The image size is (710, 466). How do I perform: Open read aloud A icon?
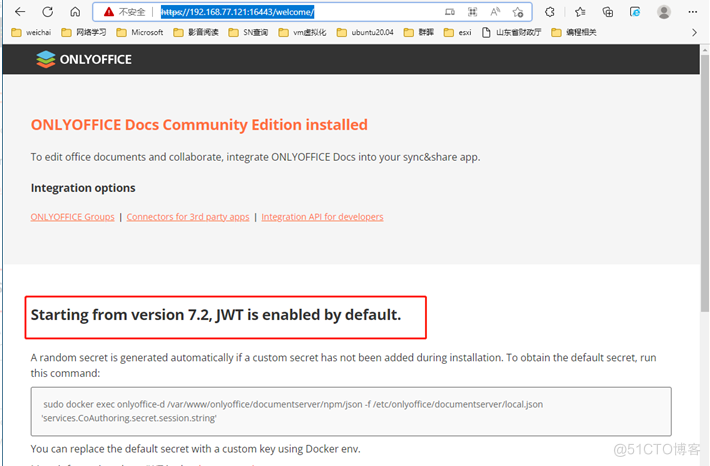[x=495, y=12]
